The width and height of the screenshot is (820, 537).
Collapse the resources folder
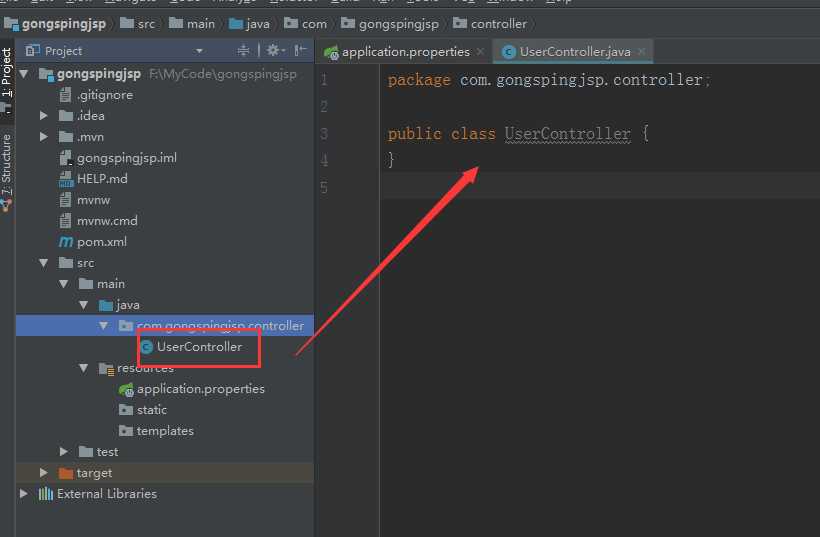tap(84, 368)
